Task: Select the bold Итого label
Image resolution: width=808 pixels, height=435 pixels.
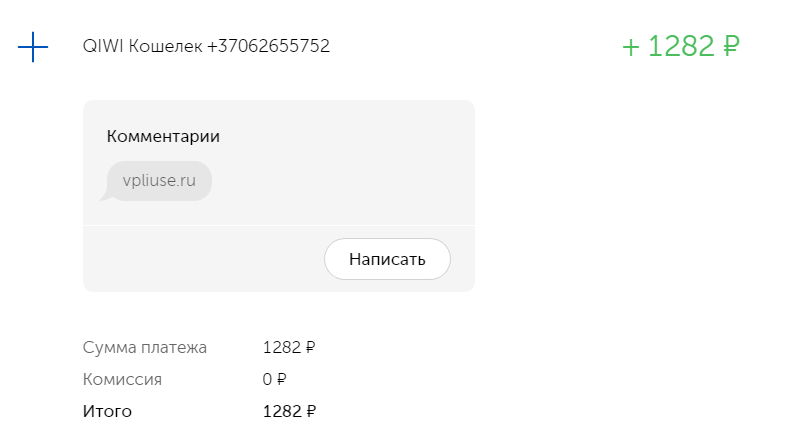Action: pos(108,411)
